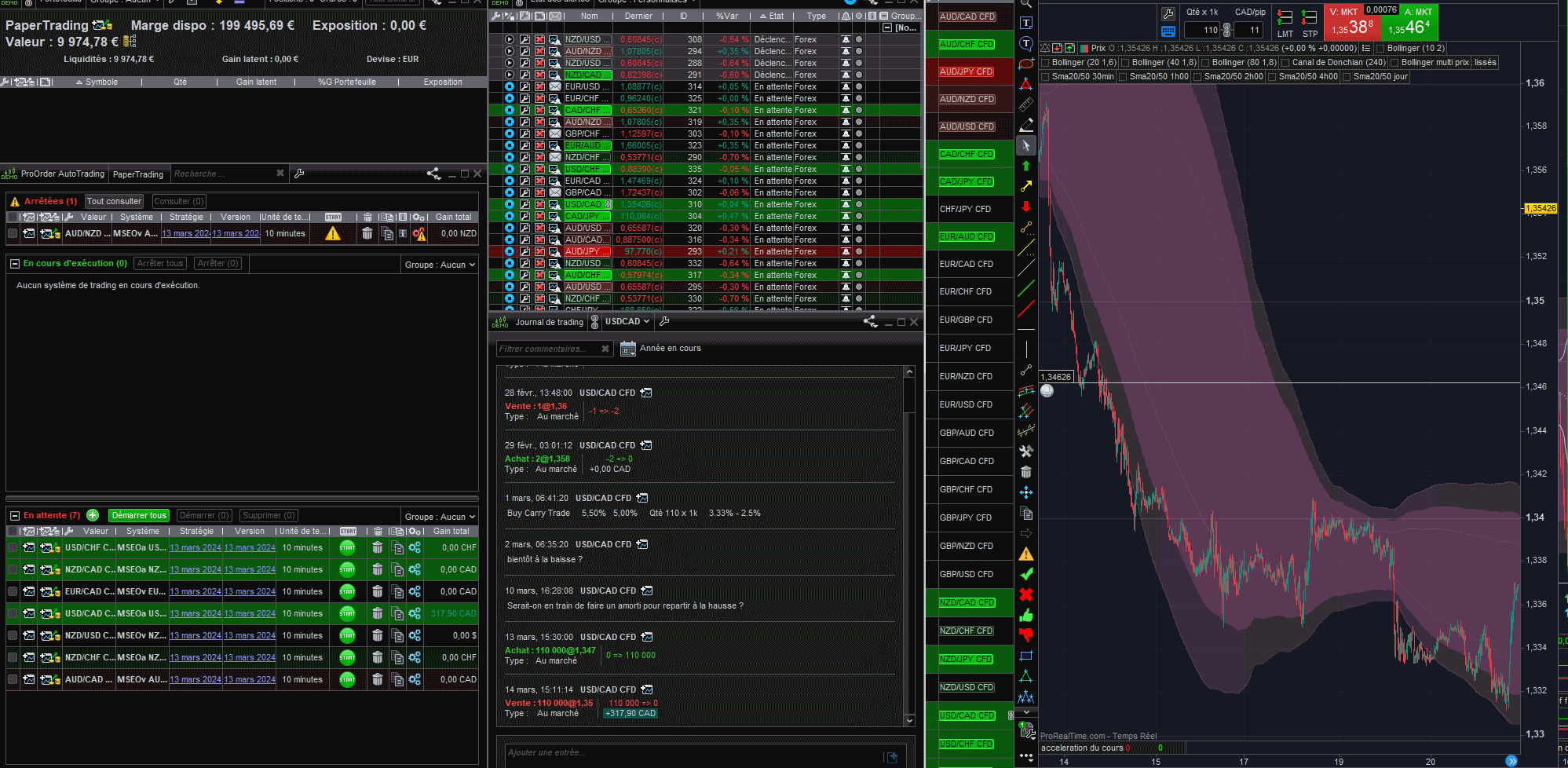Click the ProOrder panel share icon
The width and height of the screenshot is (1568, 768).
tap(433, 174)
